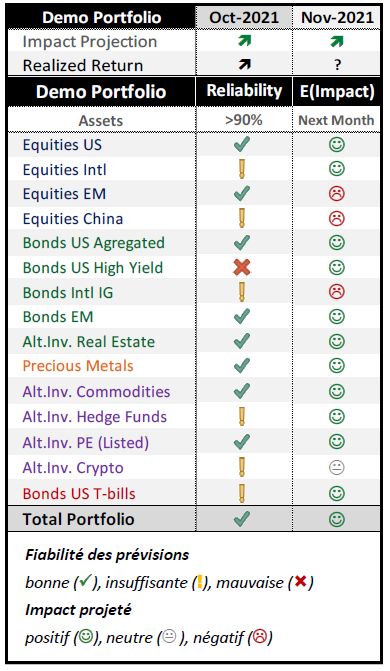Click the question mark under Nov-2021

point(338,65)
